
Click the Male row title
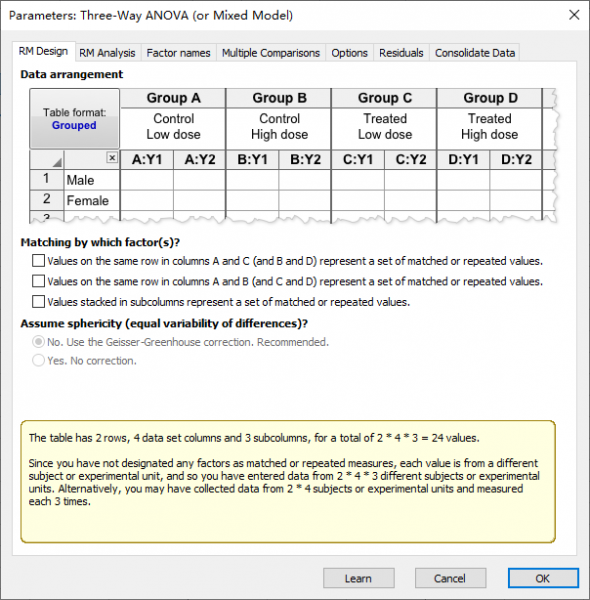coord(92,180)
